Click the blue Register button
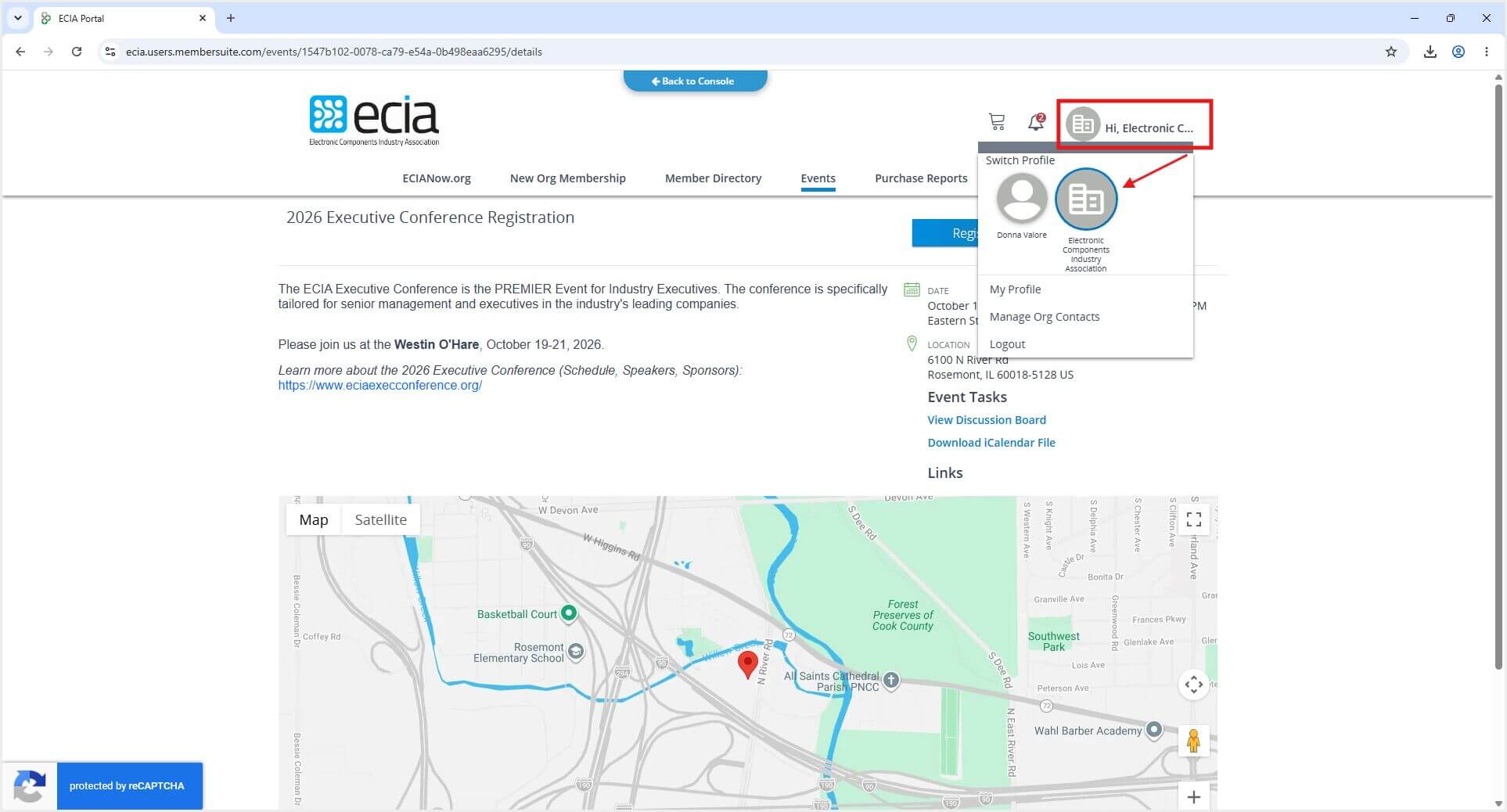This screenshot has height=812, width=1507. click(945, 233)
